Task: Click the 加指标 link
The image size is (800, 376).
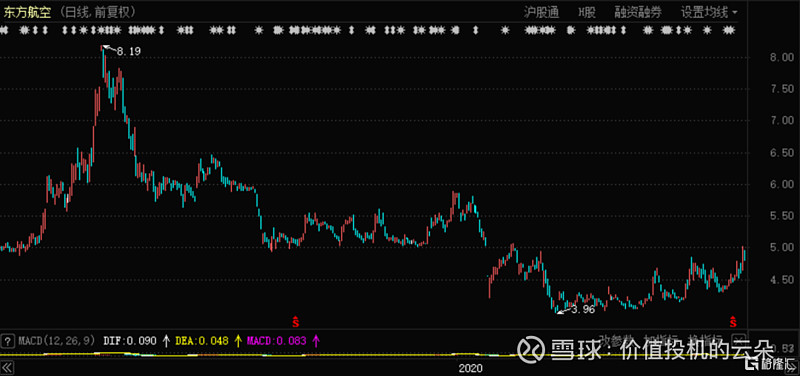Action: (661, 340)
